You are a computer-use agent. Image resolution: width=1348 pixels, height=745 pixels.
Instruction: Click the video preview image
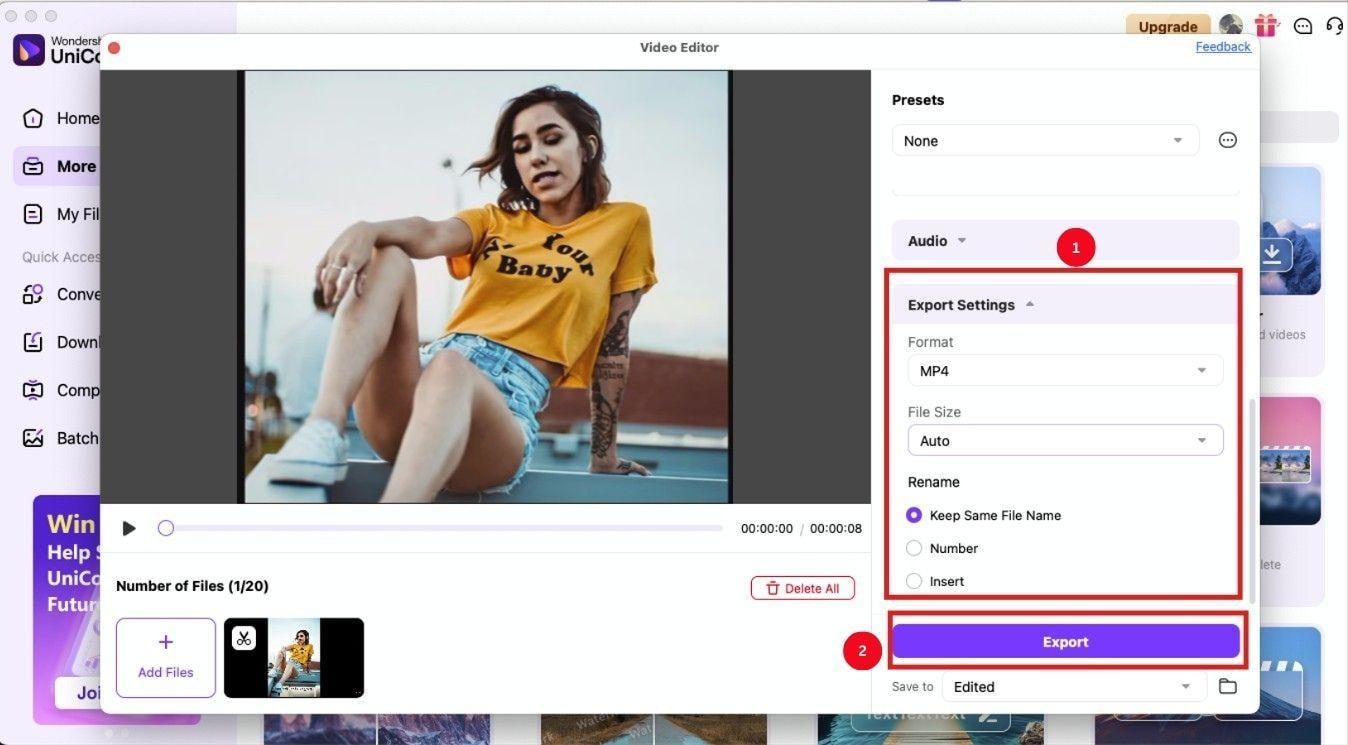click(x=486, y=287)
